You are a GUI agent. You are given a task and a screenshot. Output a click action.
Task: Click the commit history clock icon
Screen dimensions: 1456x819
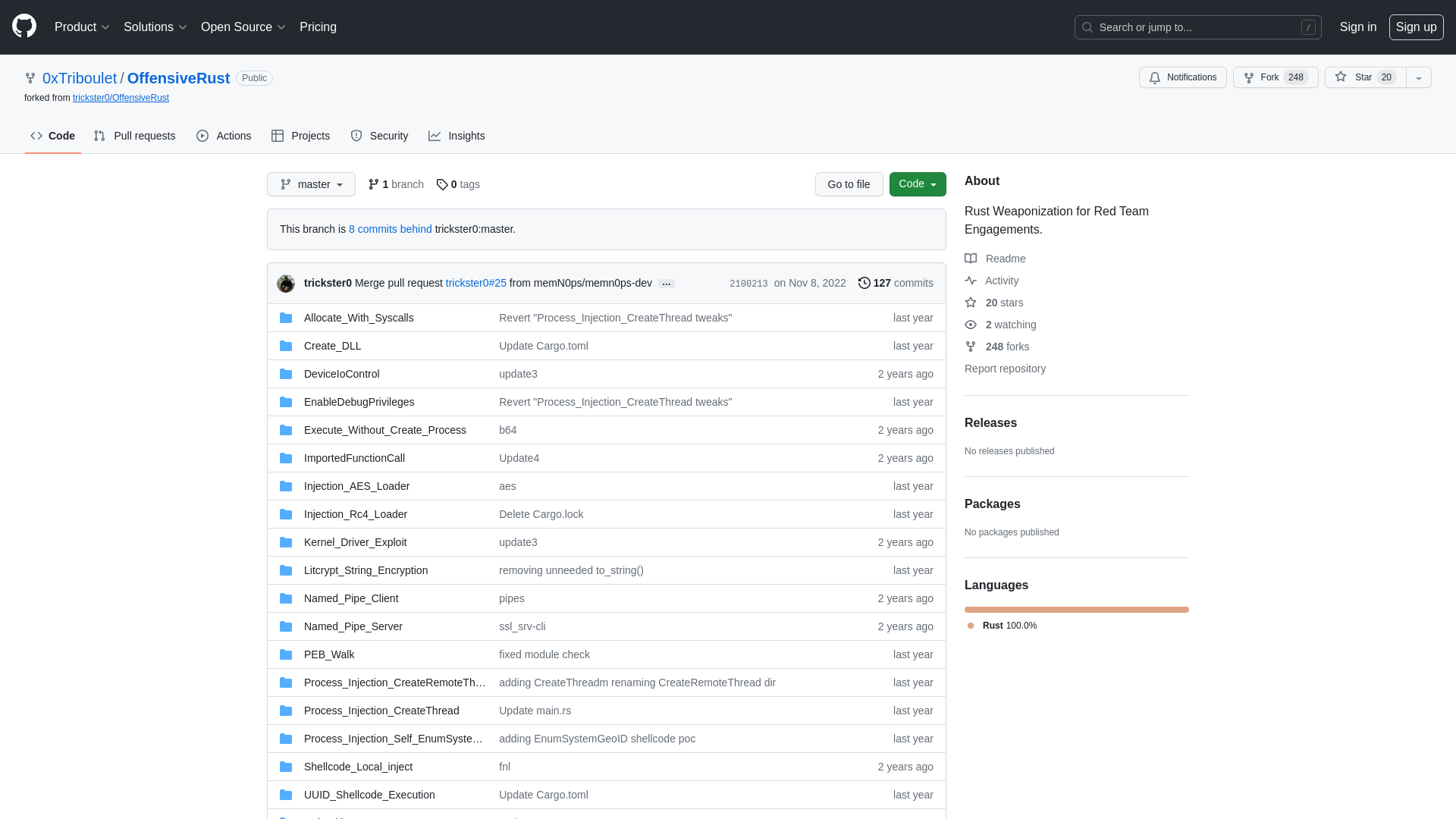(x=864, y=283)
